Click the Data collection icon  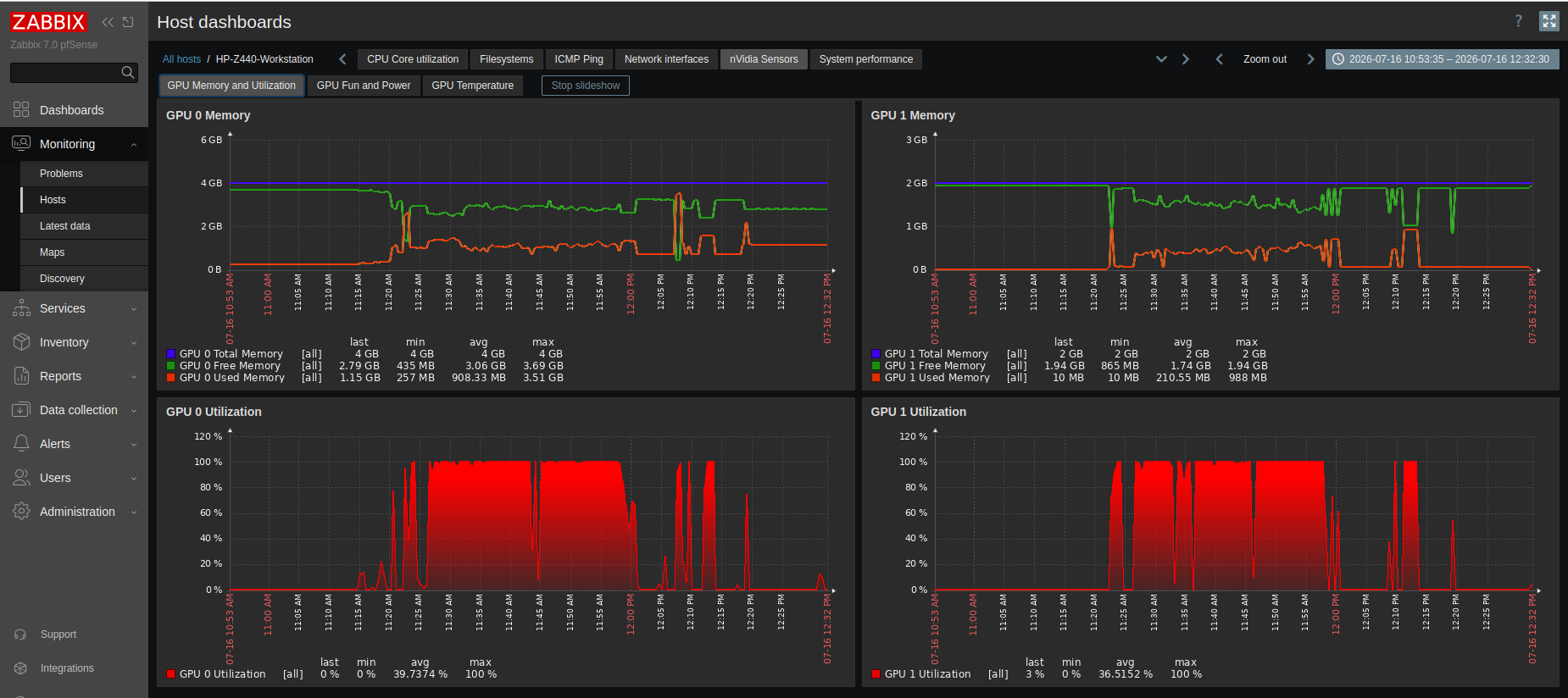point(21,410)
